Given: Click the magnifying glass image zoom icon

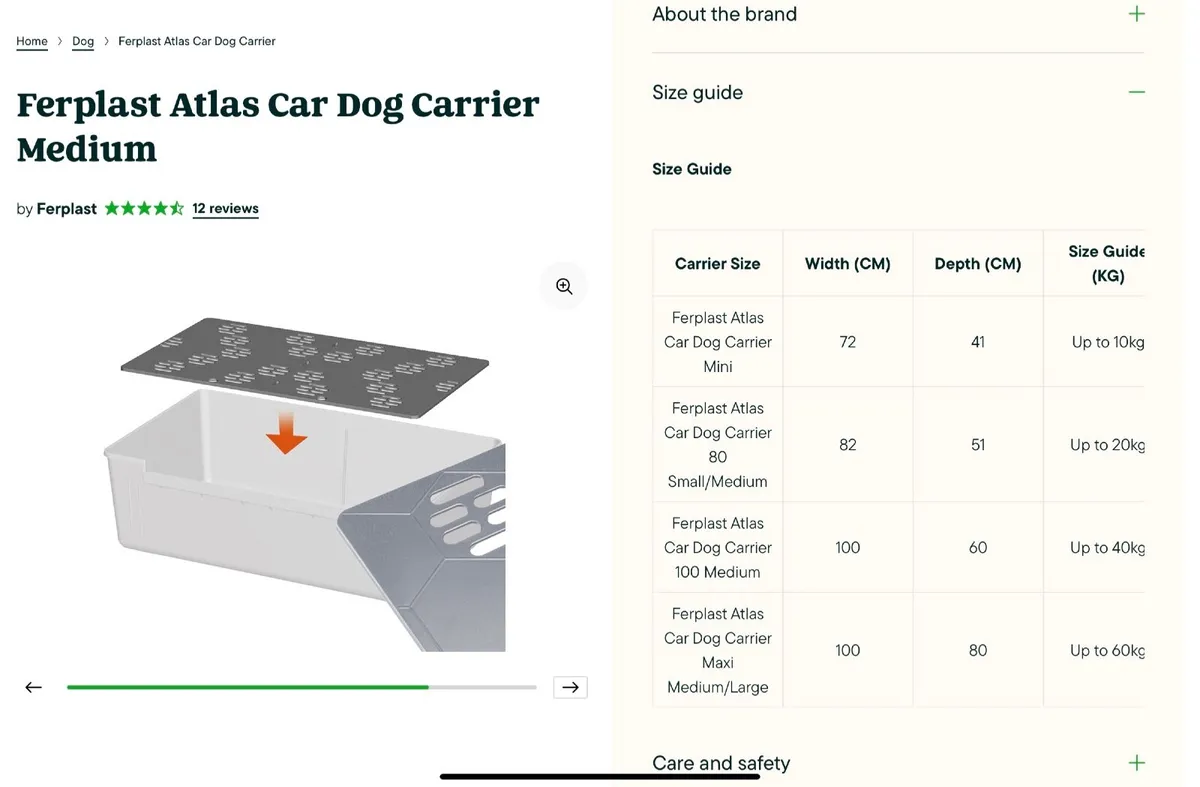Looking at the screenshot, I should point(563,285).
